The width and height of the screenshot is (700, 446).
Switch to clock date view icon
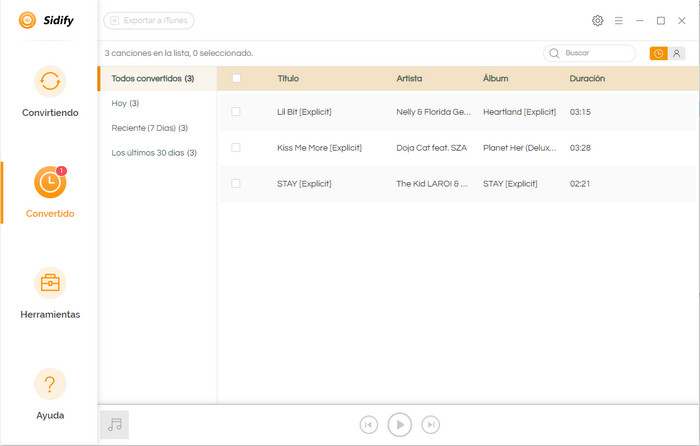tap(658, 54)
